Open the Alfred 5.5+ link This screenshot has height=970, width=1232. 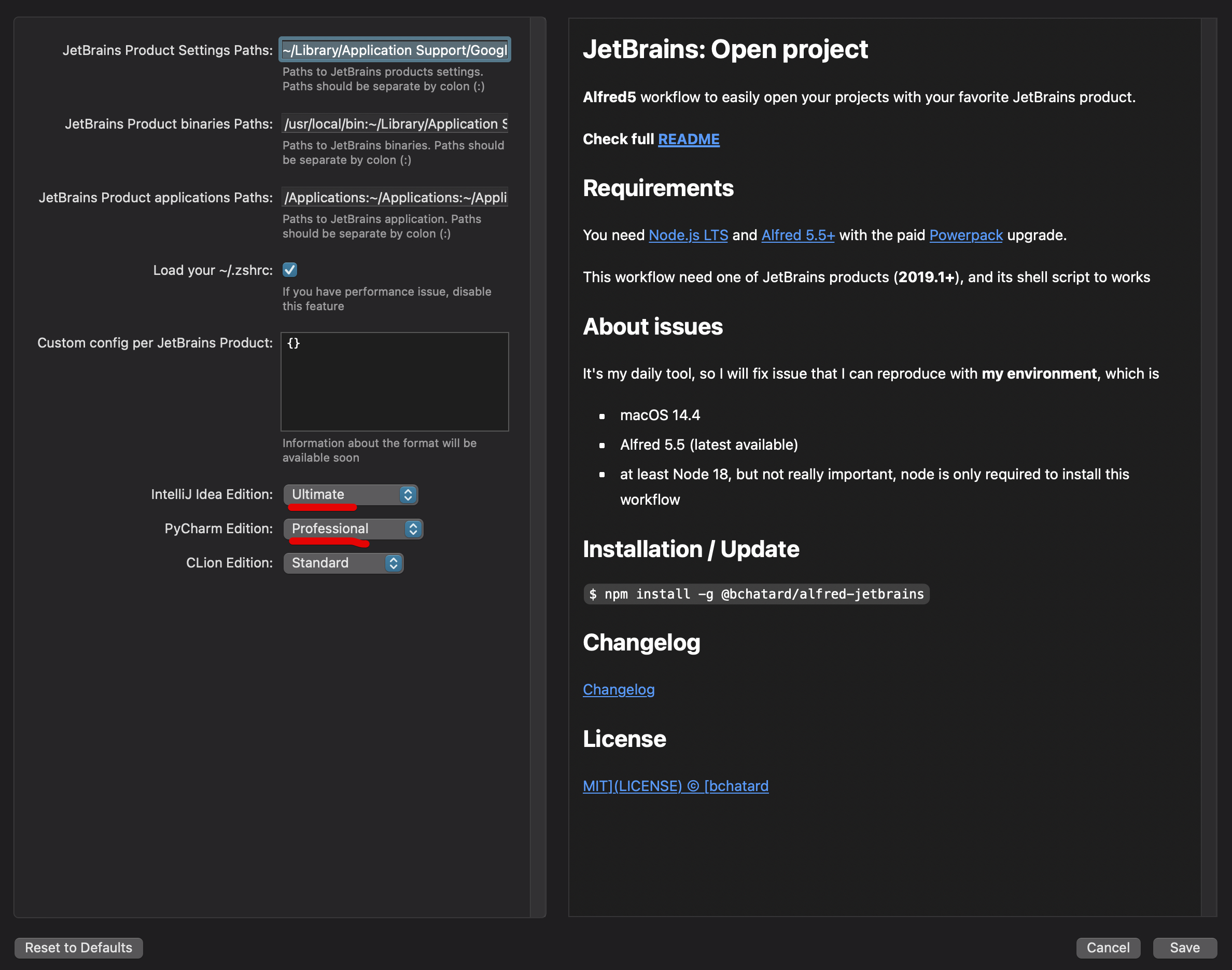pyautogui.click(x=797, y=235)
